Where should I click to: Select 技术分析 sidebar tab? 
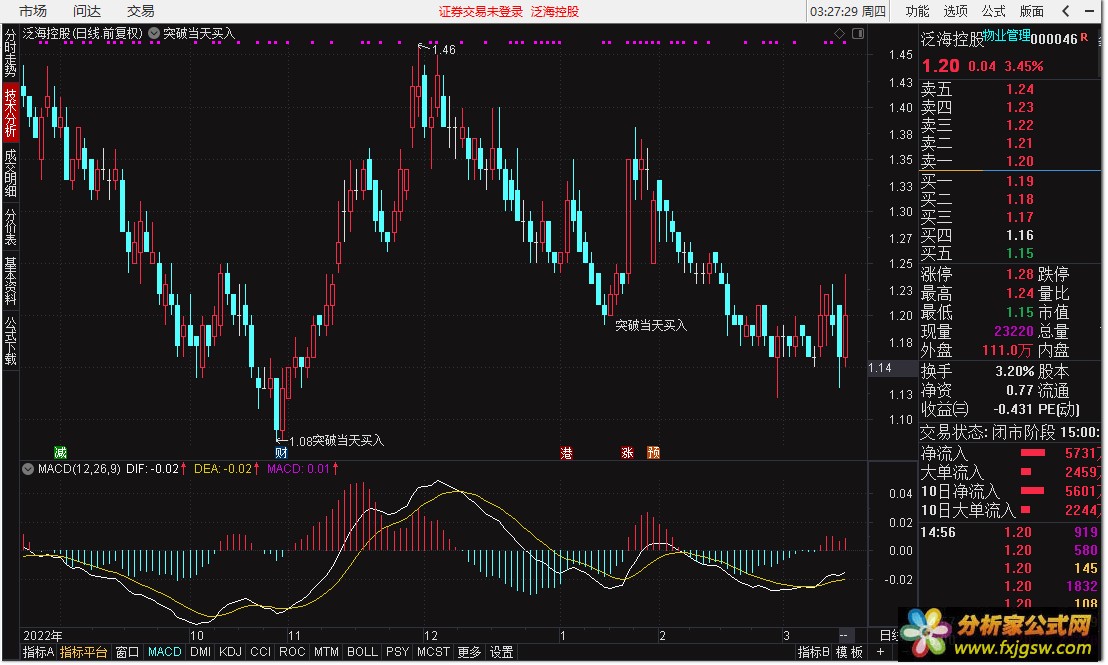pyautogui.click(x=11, y=112)
